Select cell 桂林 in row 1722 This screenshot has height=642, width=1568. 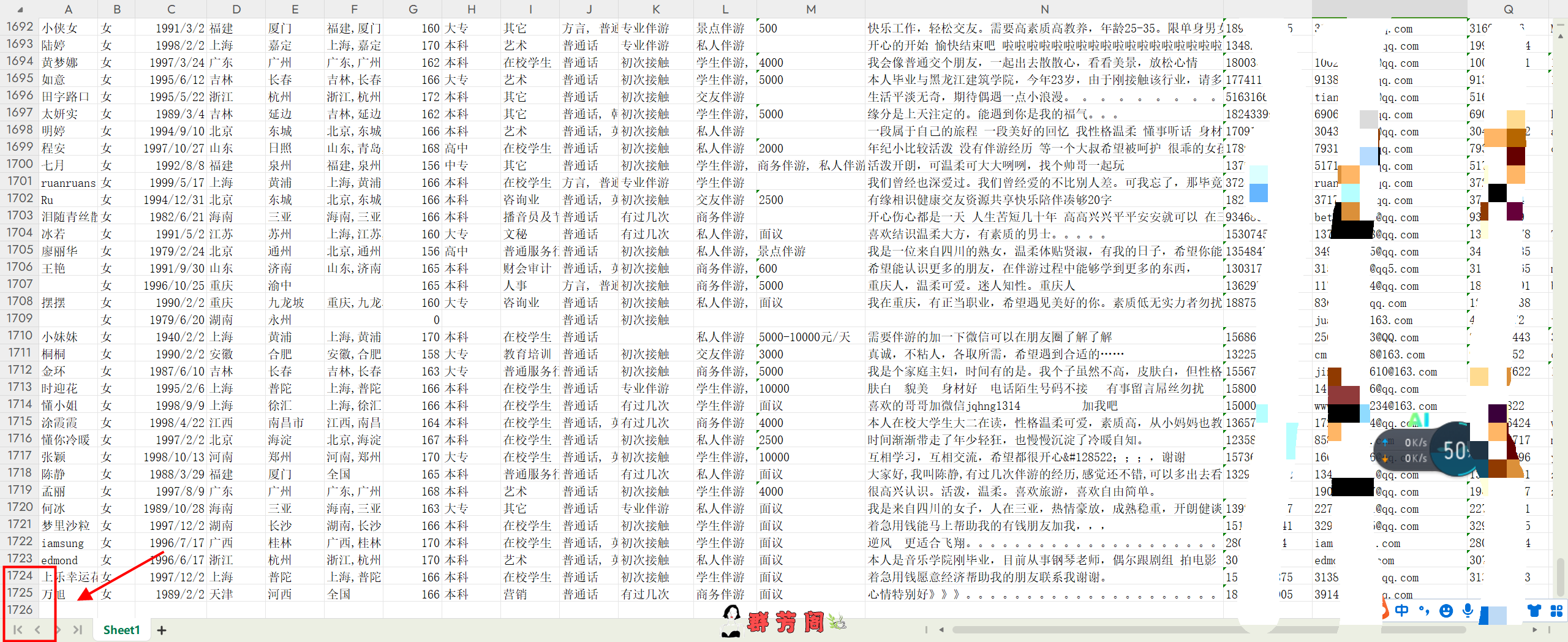pyautogui.click(x=295, y=543)
